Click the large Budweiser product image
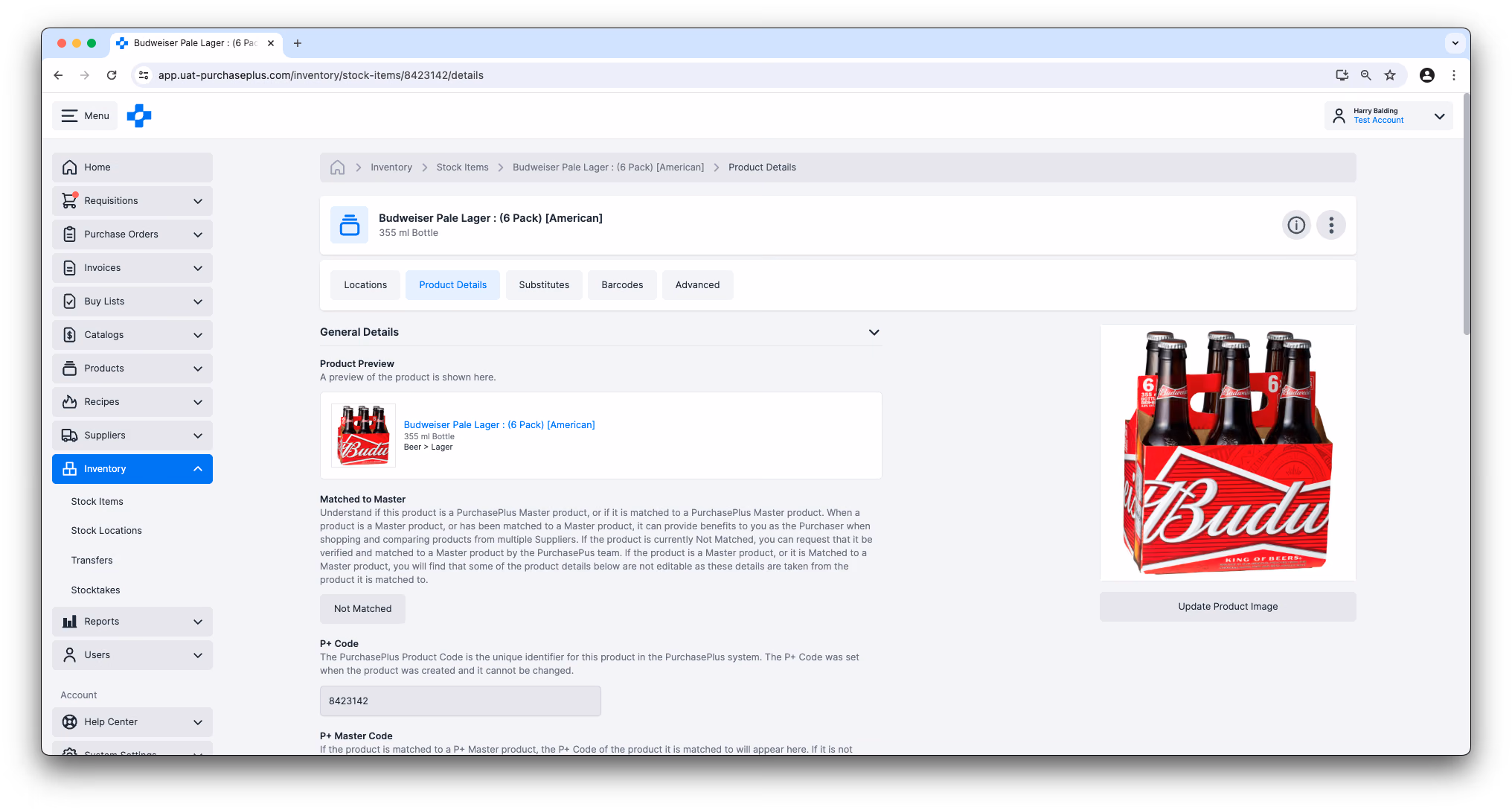1512x810 pixels. click(1228, 453)
